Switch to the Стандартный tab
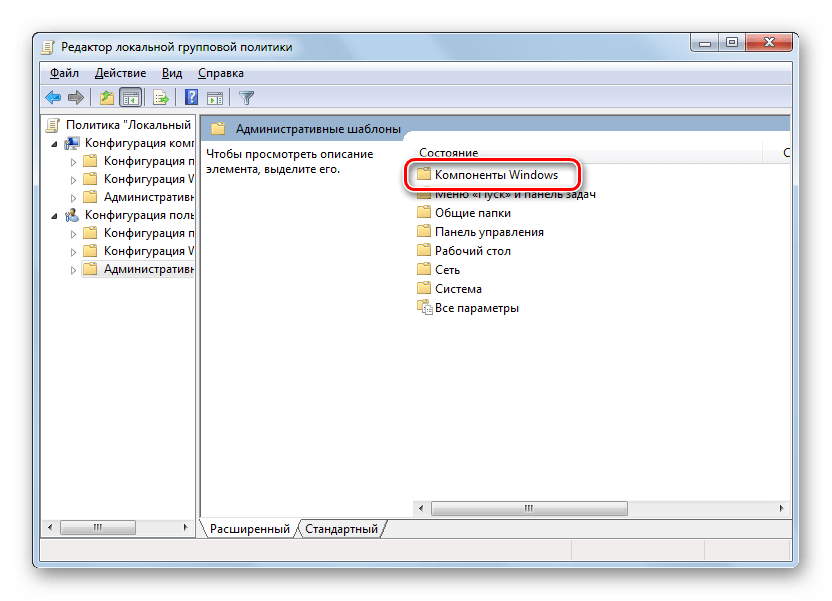The image size is (832, 601). [341, 528]
